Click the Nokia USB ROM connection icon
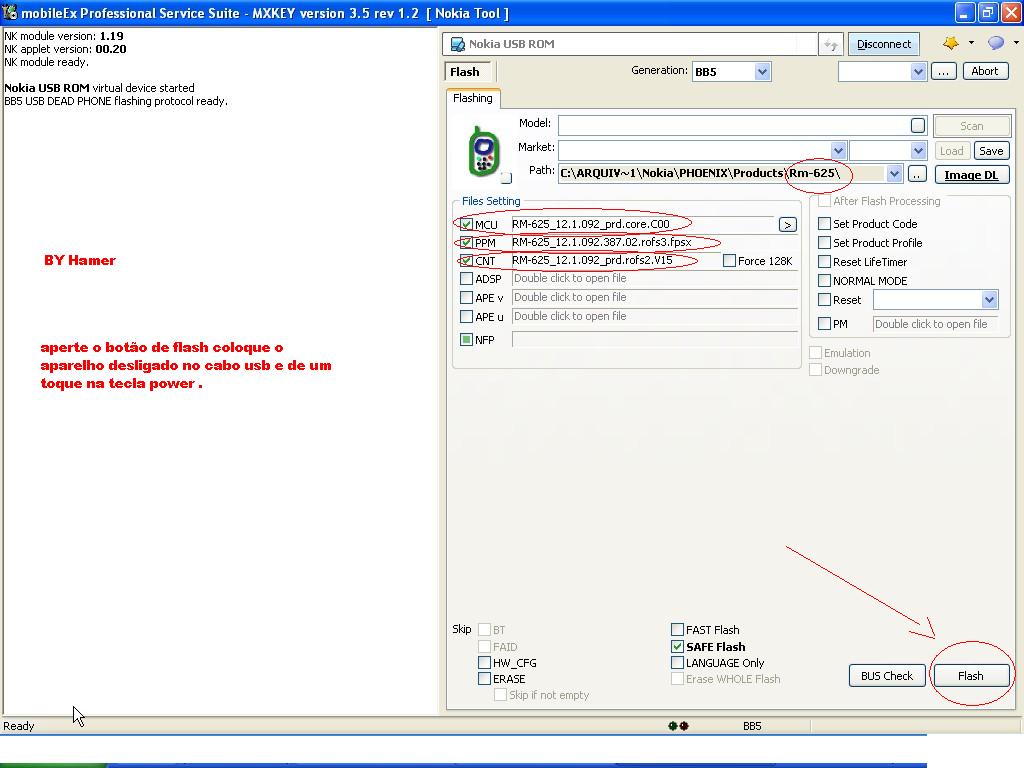 (457, 44)
